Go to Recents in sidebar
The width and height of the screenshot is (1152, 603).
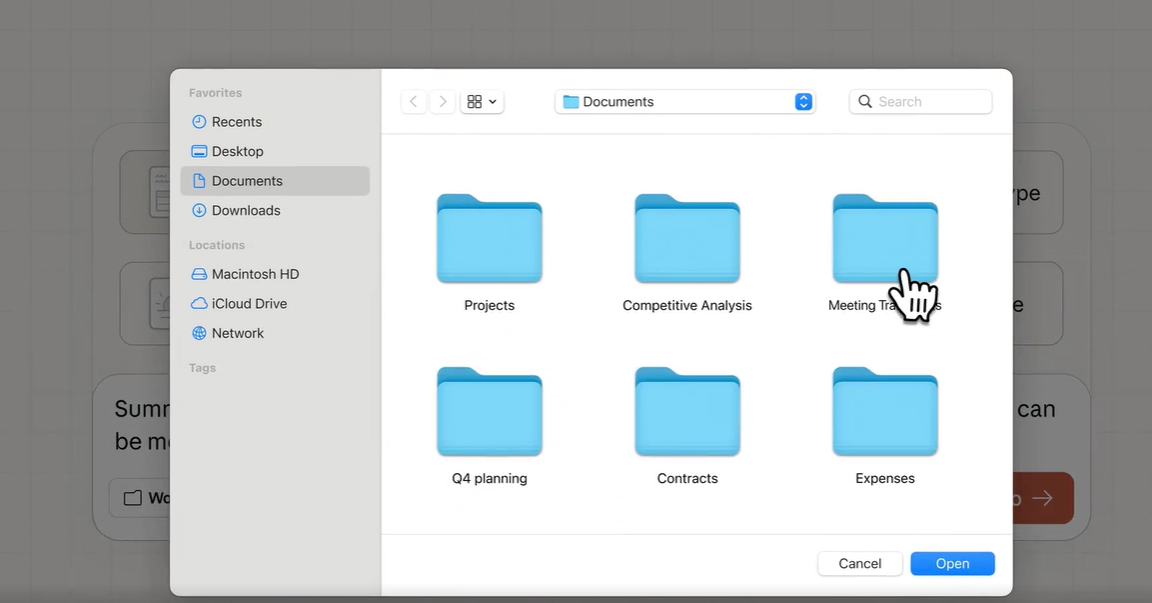236,122
